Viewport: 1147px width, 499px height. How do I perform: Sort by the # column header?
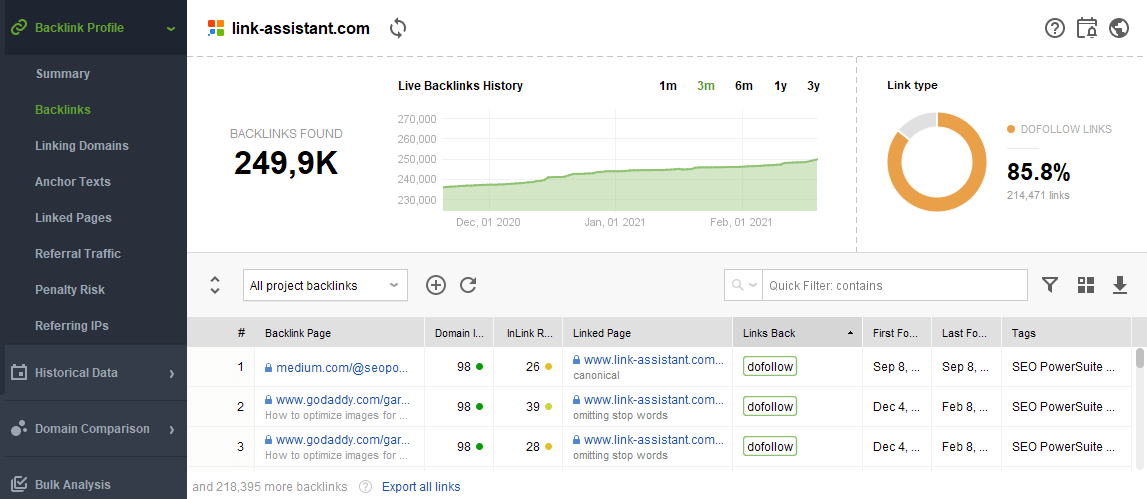coord(241,333)
